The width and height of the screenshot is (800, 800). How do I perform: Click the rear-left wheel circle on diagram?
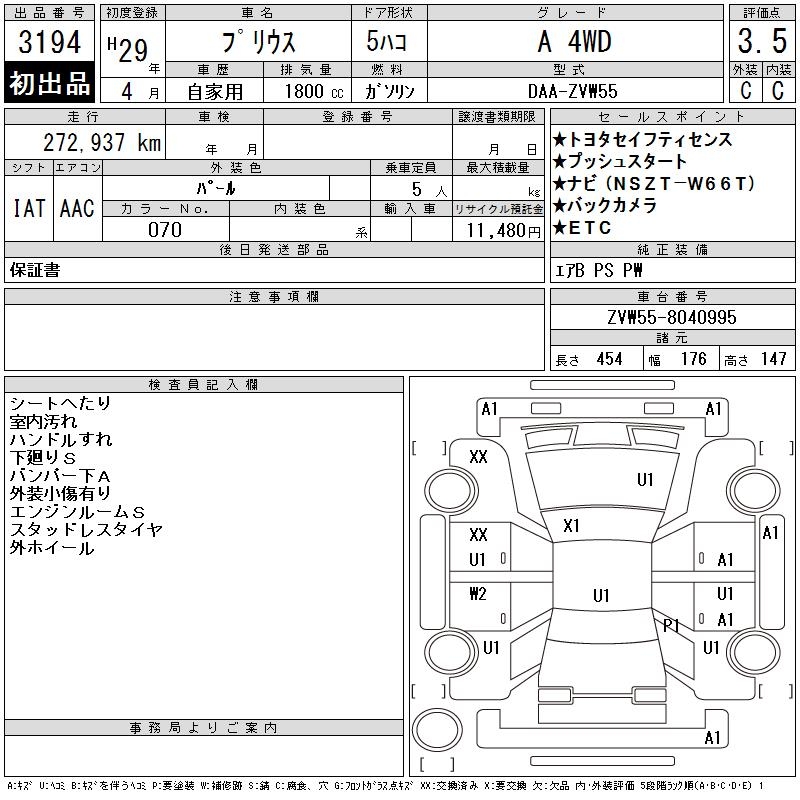point(451,652)
